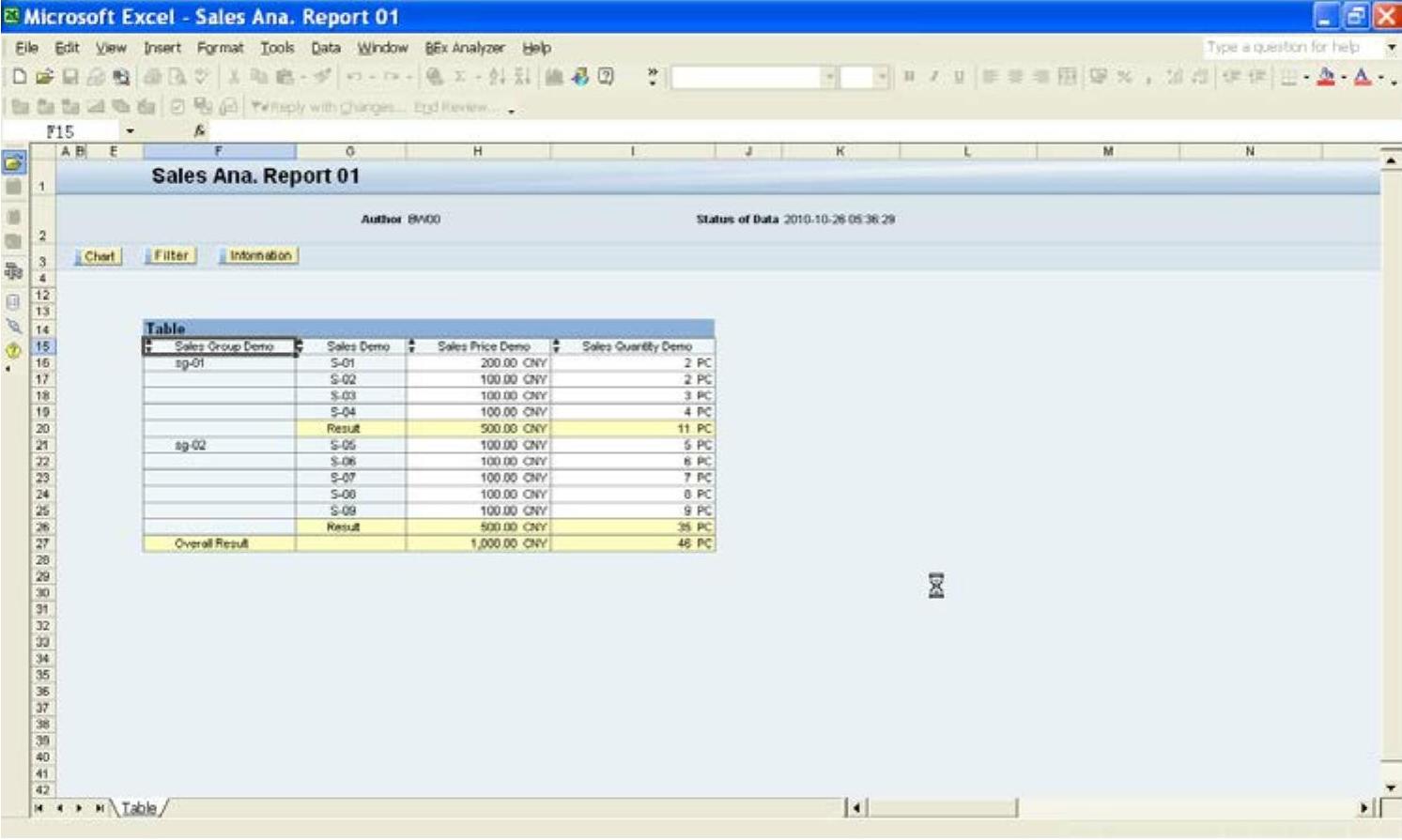Click the function fx icon in formula bar
The height and width of the screenshot is (840, 1402).
click(199, 131)
